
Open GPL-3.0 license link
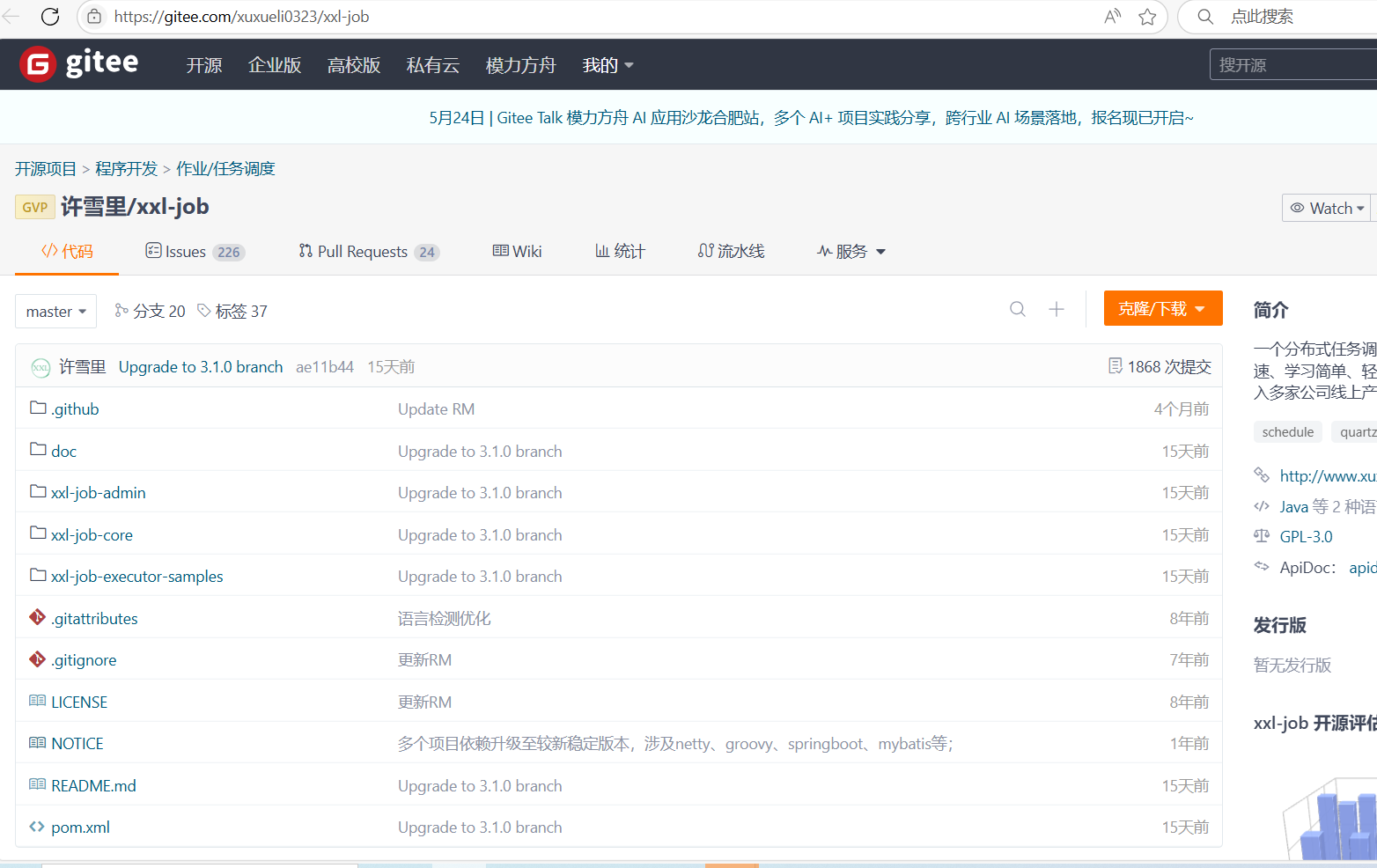(1306, 536)
